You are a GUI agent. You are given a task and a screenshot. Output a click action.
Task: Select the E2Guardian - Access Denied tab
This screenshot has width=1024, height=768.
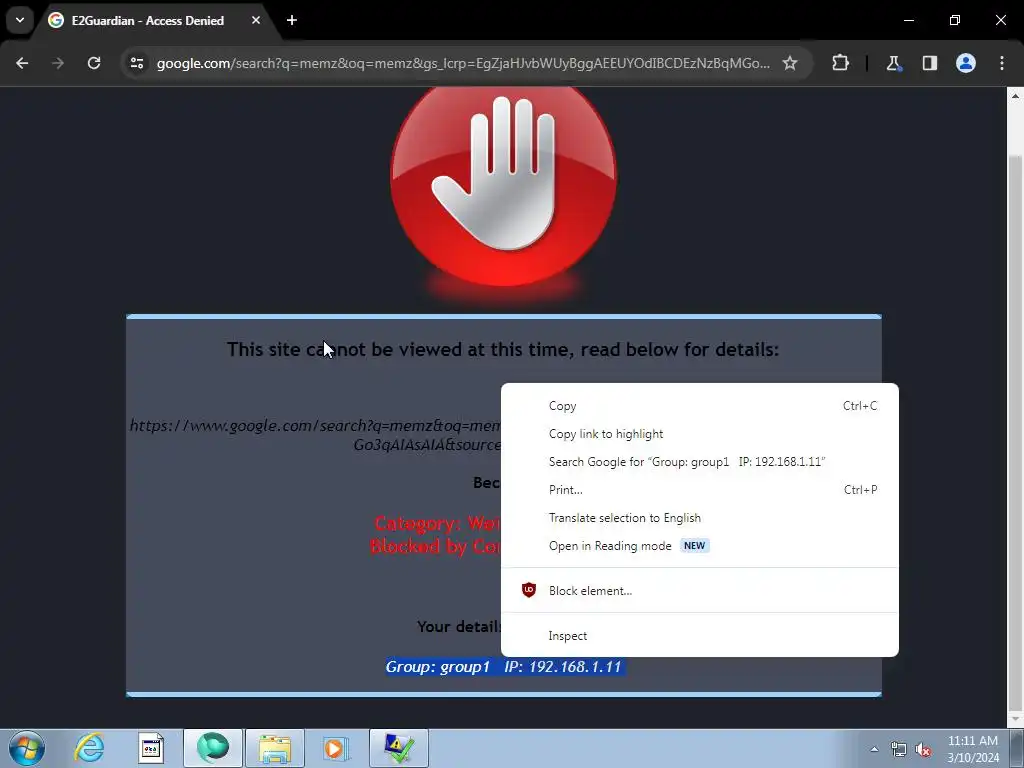pos(148,20)
